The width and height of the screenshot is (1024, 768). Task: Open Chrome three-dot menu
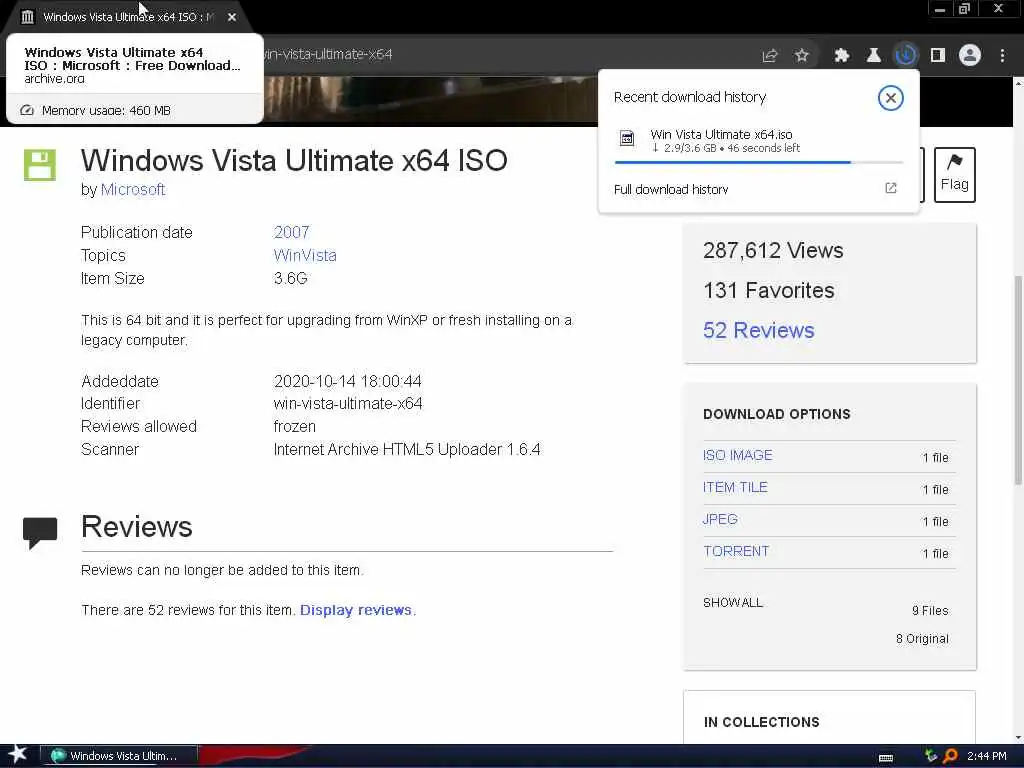tap(1002, 56)
